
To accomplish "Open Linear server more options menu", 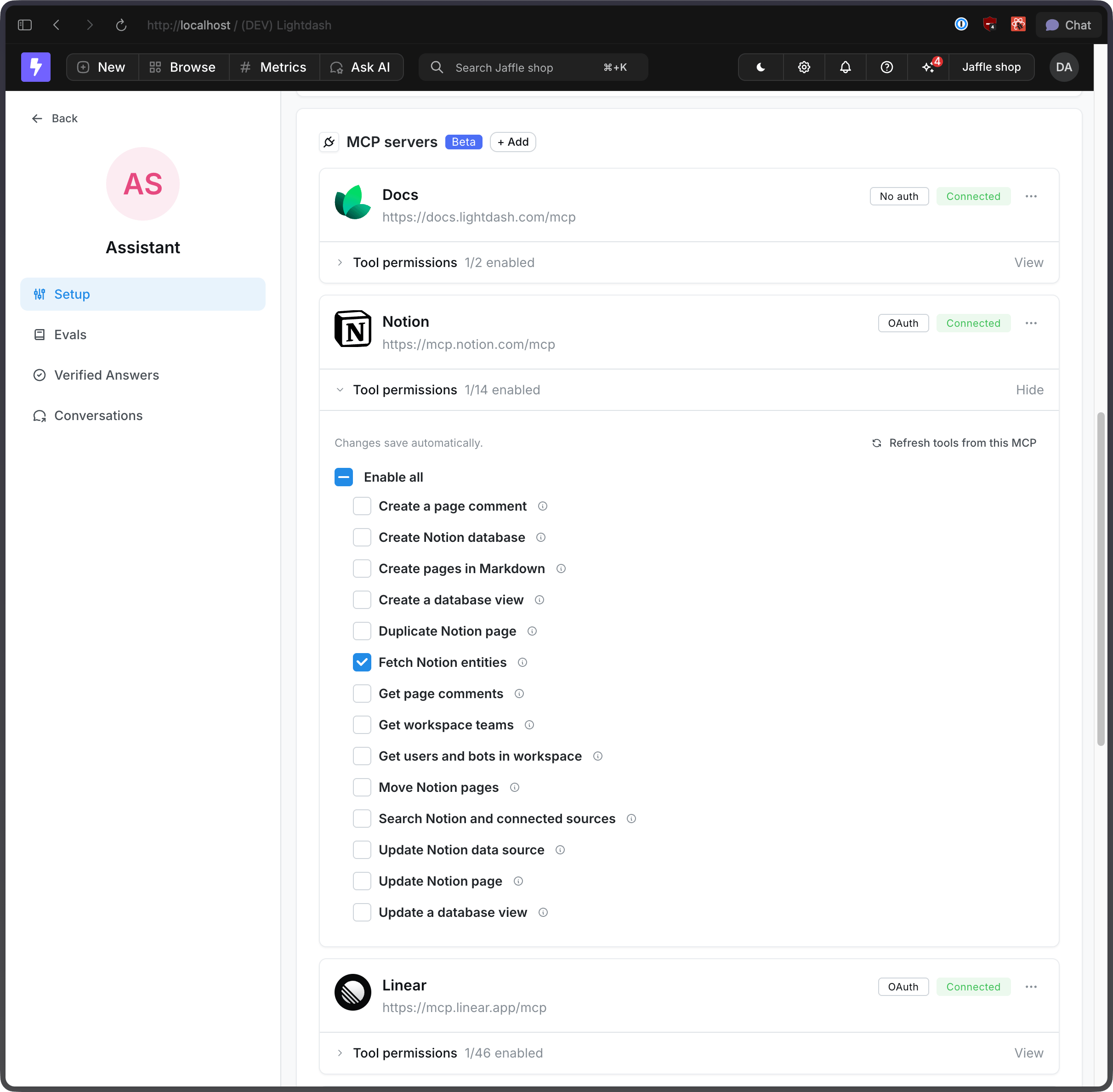I will tap(1031, 986).
